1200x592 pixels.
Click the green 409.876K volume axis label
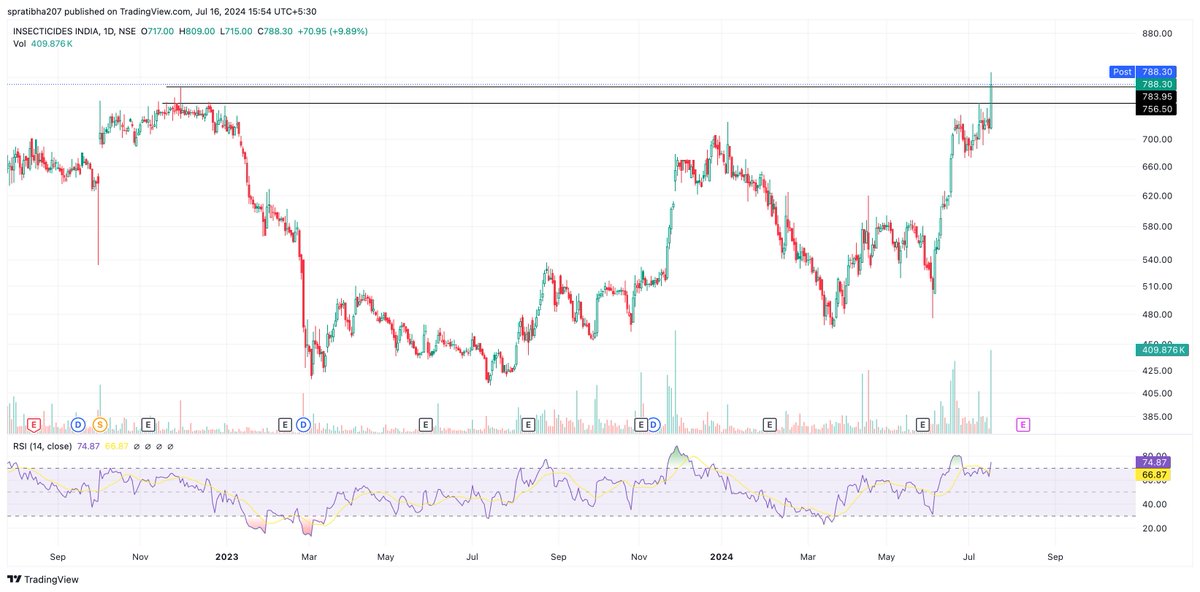(1162, 349)
